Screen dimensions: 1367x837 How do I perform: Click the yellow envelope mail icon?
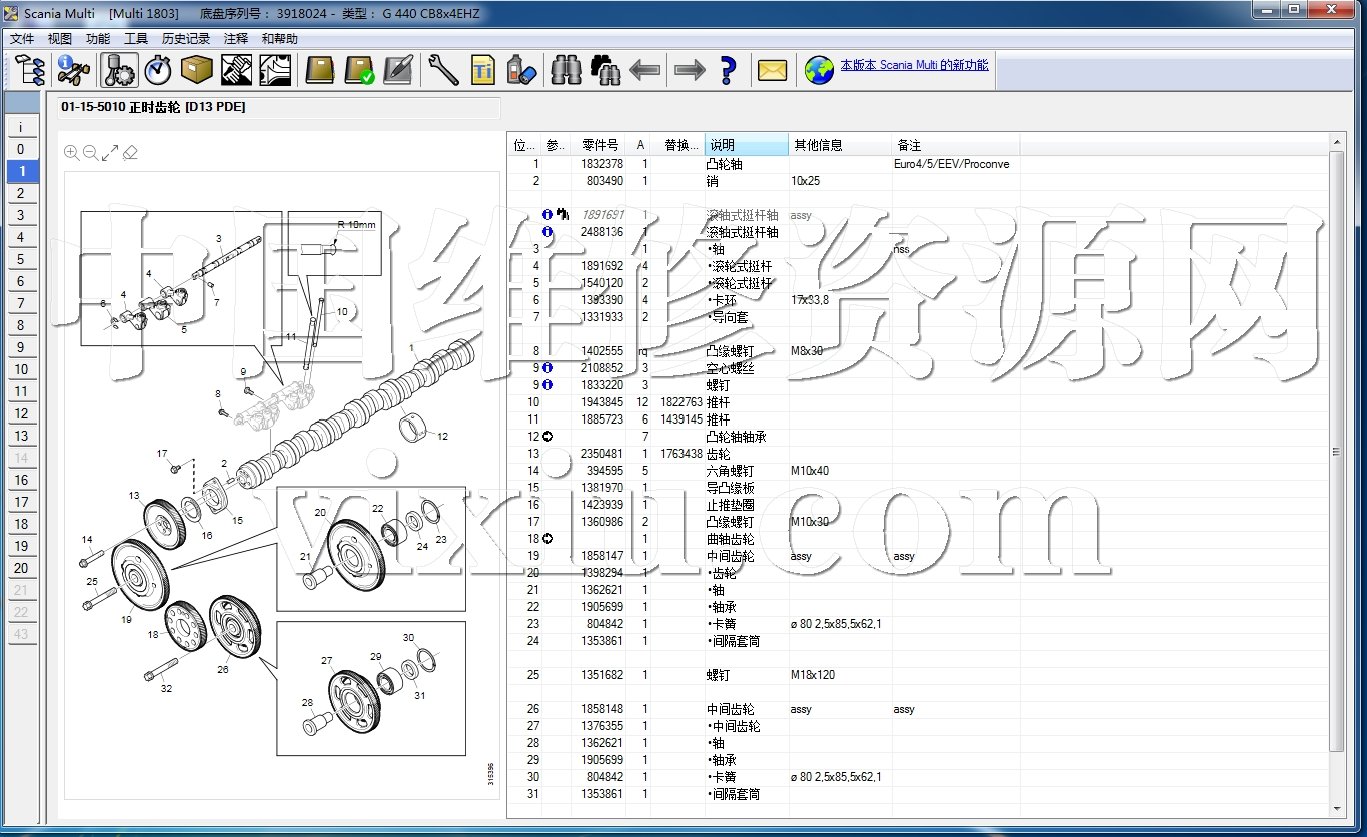[772, 70]
